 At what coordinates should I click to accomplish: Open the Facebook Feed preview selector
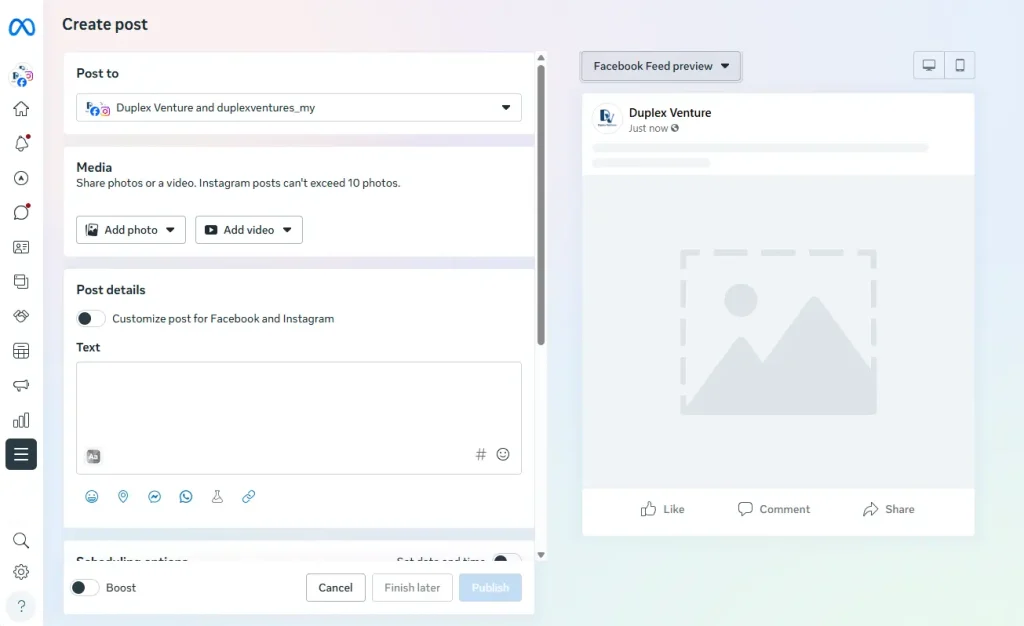[660, 65]
